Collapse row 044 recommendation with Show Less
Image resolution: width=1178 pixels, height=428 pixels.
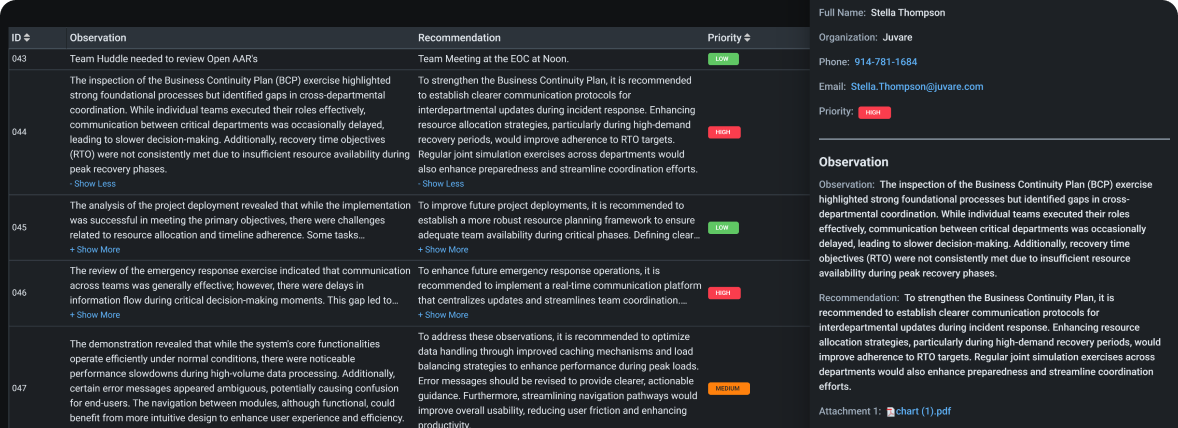441,184
